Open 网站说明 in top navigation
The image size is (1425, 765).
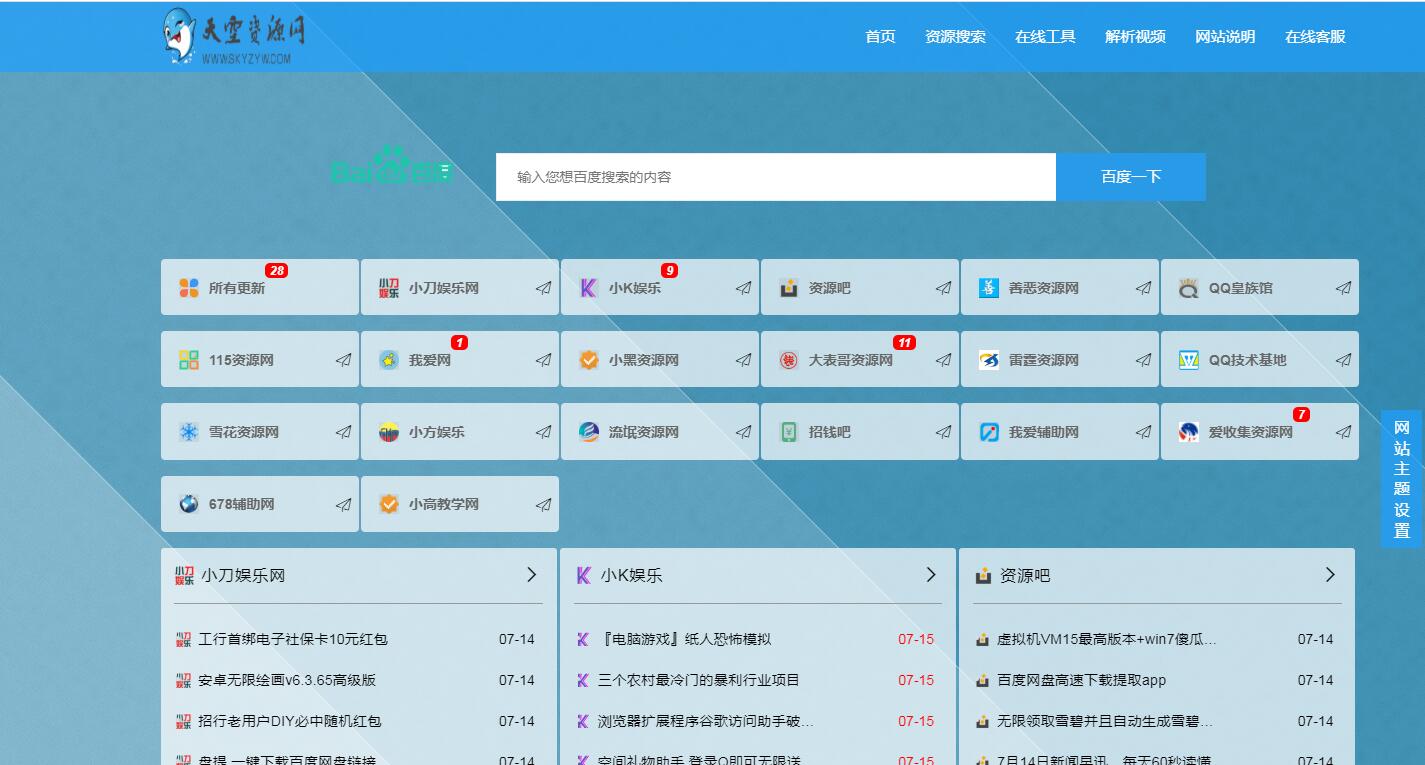(x=1225, y=37)
